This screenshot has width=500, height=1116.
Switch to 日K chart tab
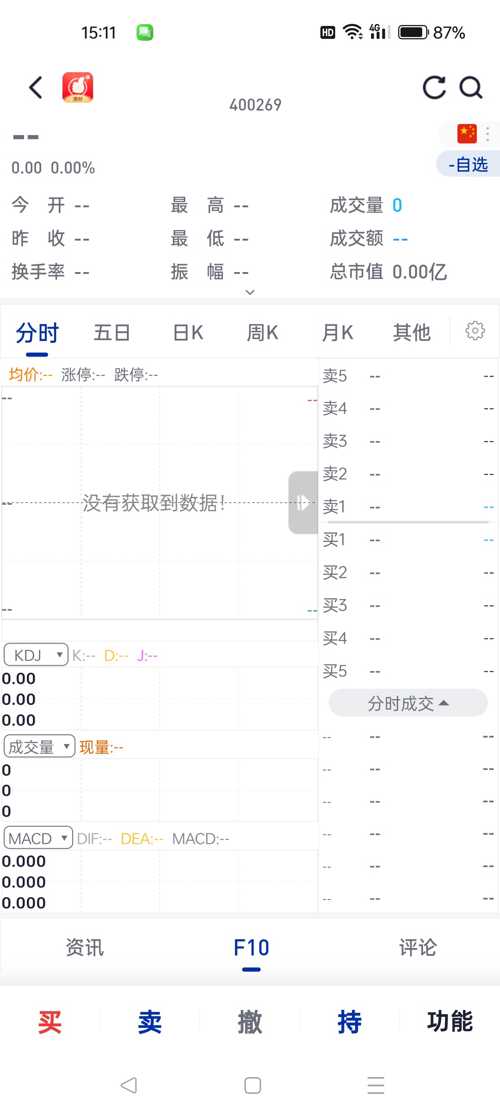pos(188,332)
